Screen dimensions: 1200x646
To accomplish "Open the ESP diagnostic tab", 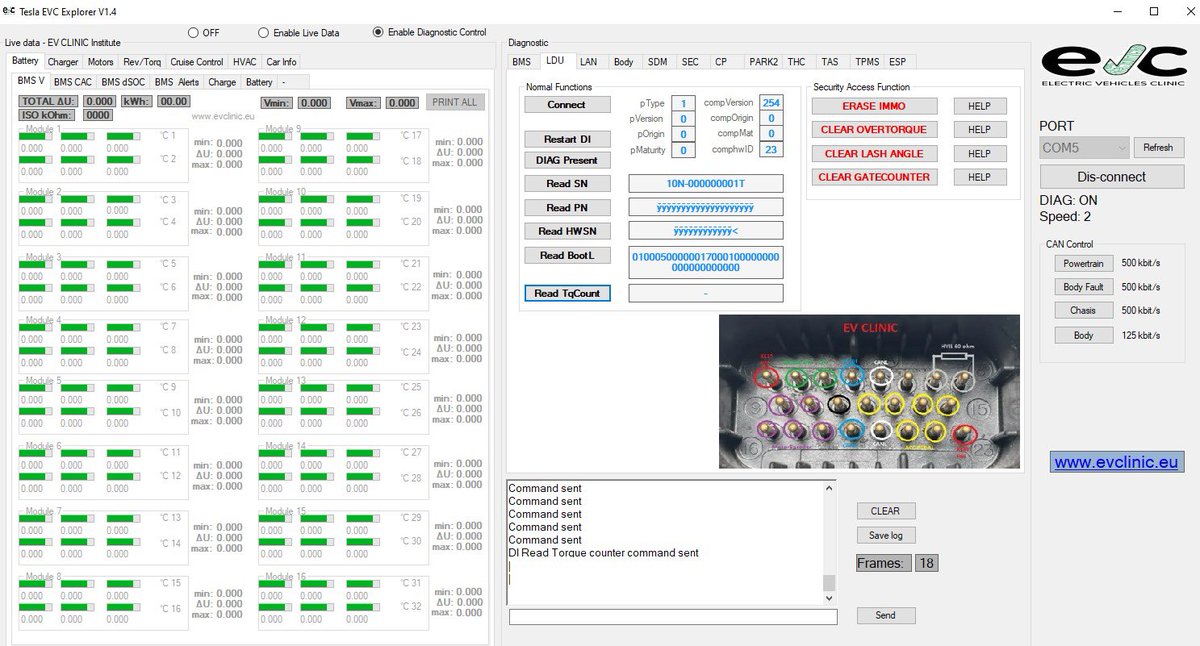I will click(x=897, y=62).
